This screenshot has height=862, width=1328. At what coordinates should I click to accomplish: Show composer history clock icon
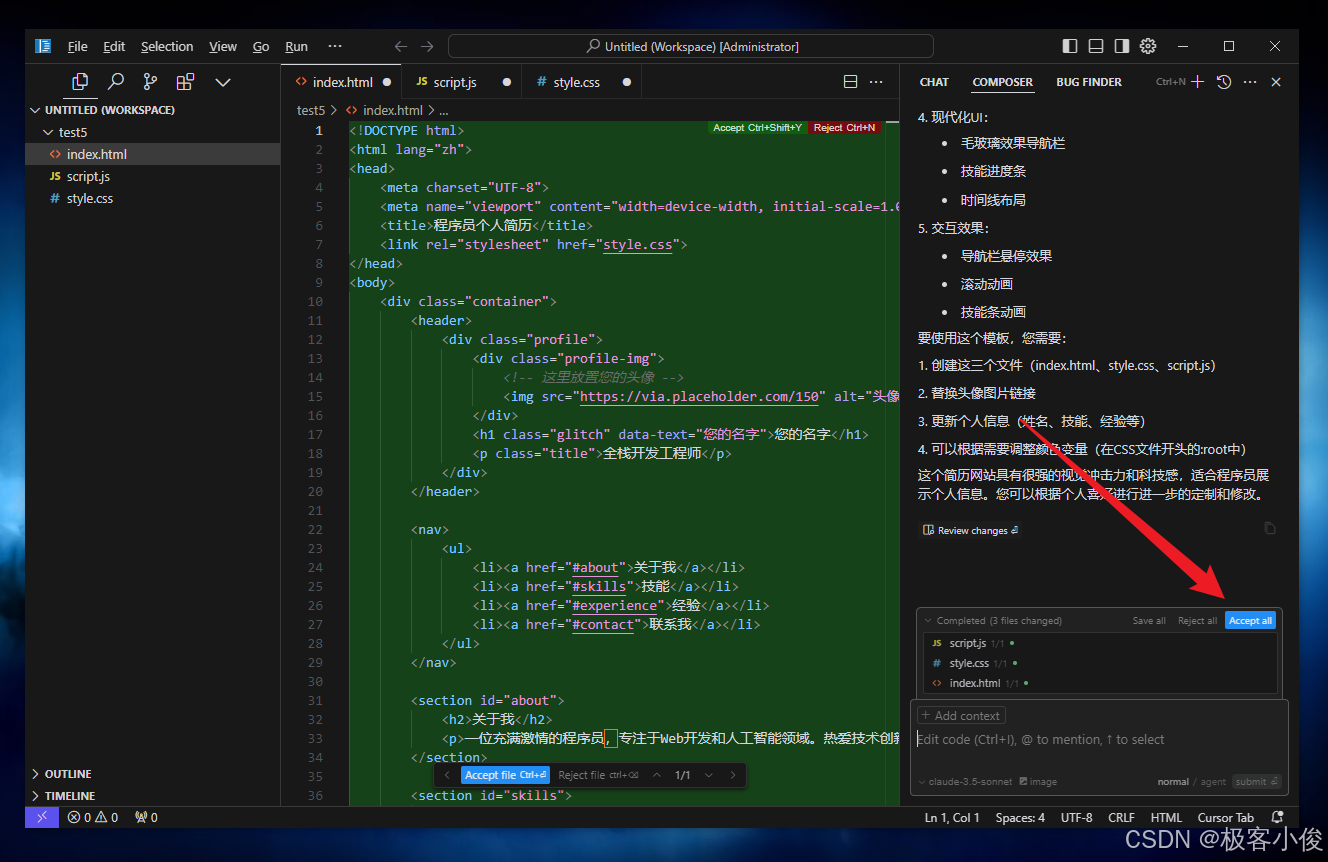(1224, 82)
